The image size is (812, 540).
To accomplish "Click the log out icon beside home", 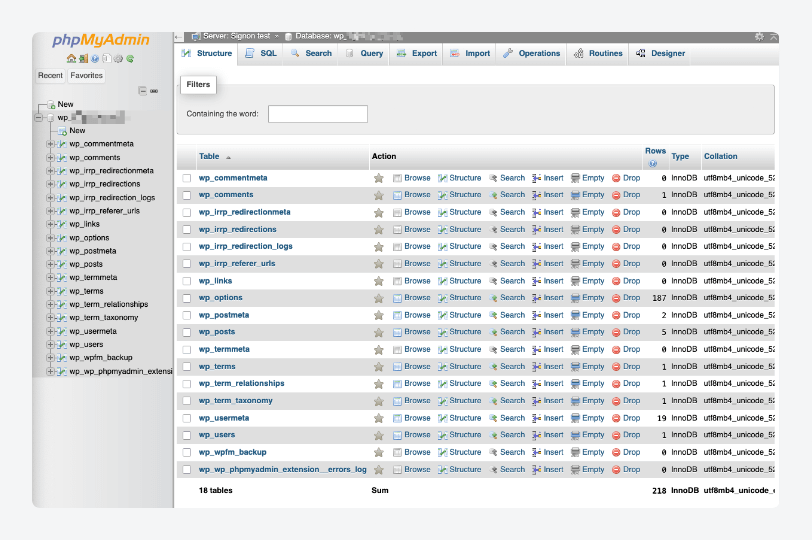I will point(83,59).
